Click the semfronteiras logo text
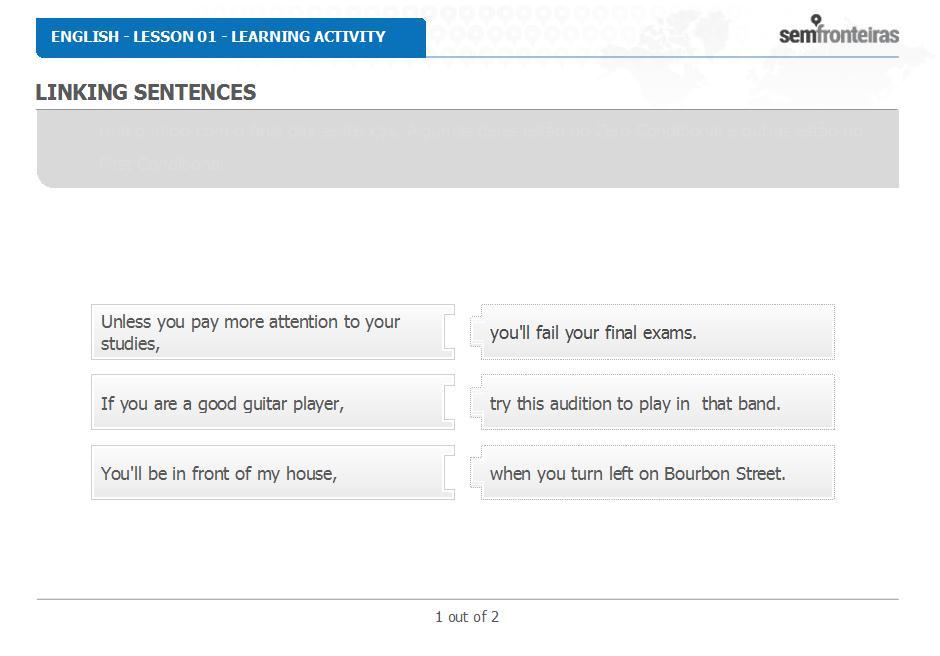 (839, 35)
